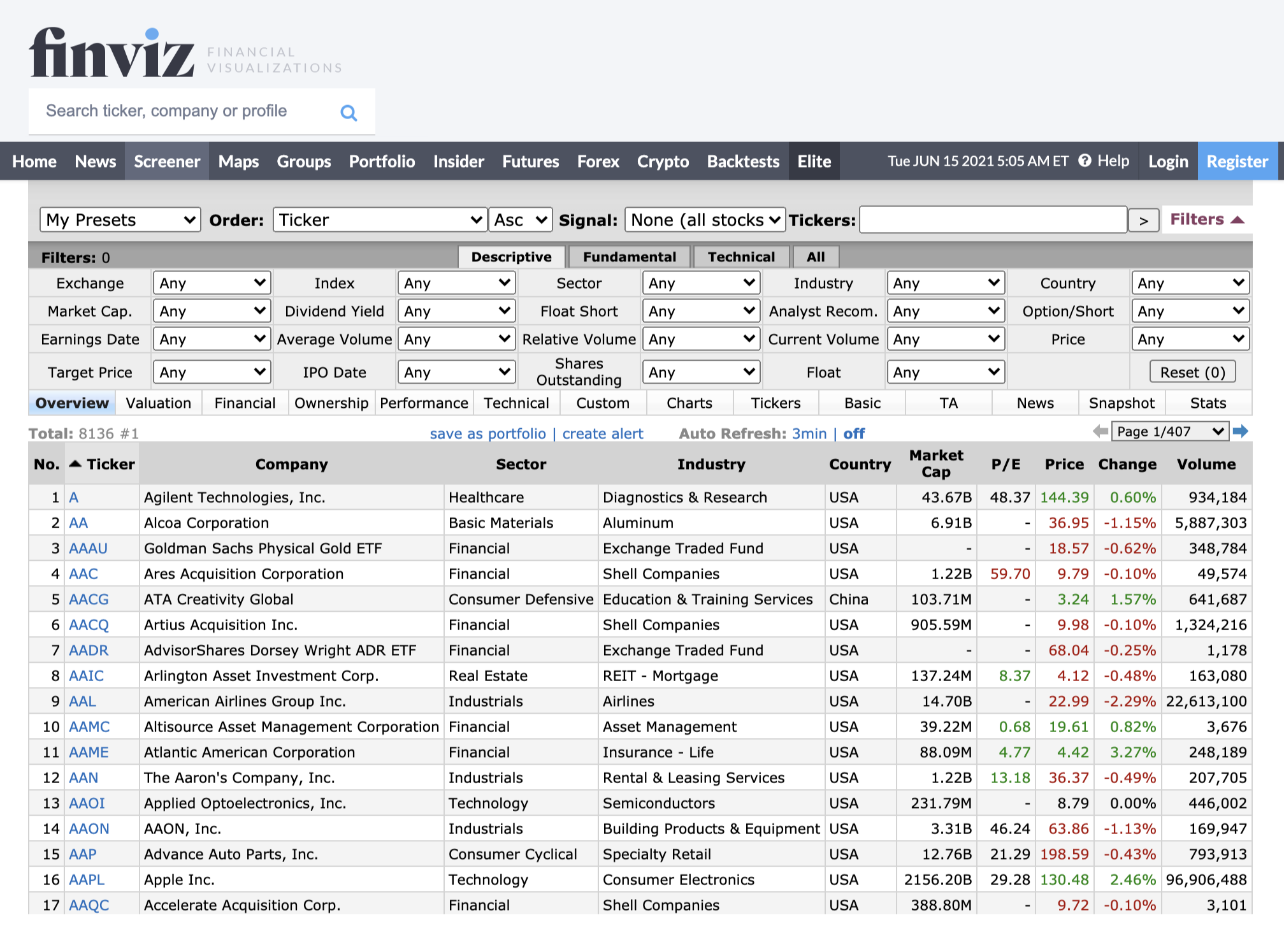The width and height of the screenshot is (1284, 952).
Task: Open the Maps menu item
Action: 238,161
